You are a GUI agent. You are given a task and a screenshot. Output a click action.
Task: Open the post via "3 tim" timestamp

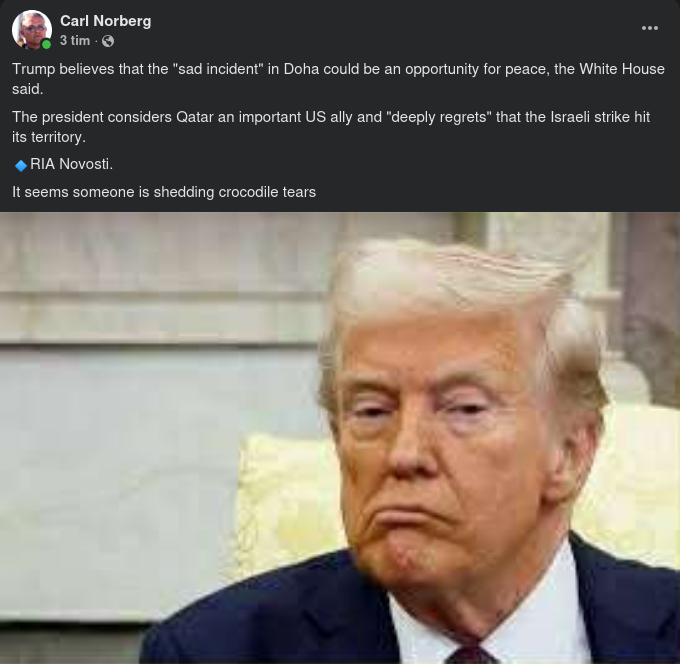pyautogui.click(x=75, y=41)
